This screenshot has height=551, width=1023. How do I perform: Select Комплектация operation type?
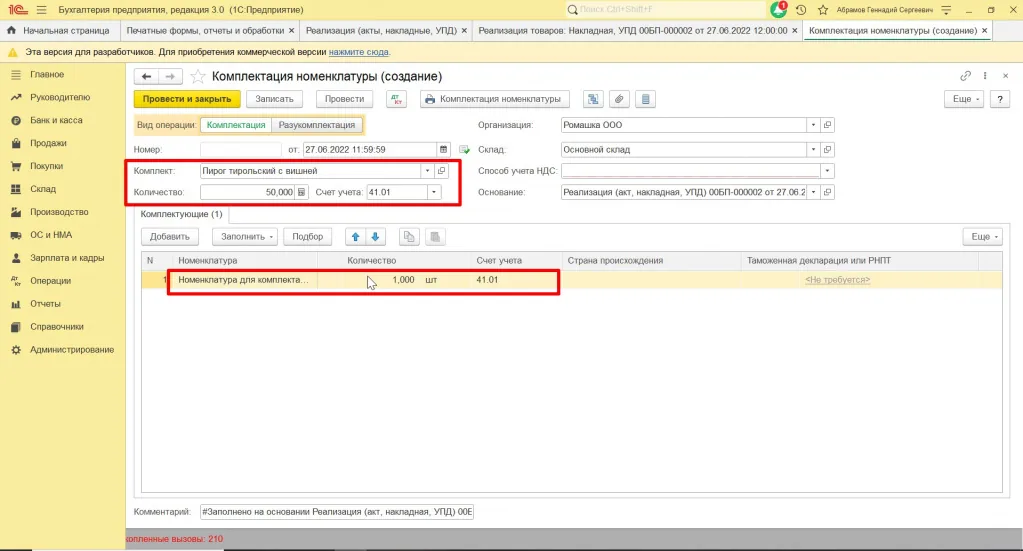[236, 125]
